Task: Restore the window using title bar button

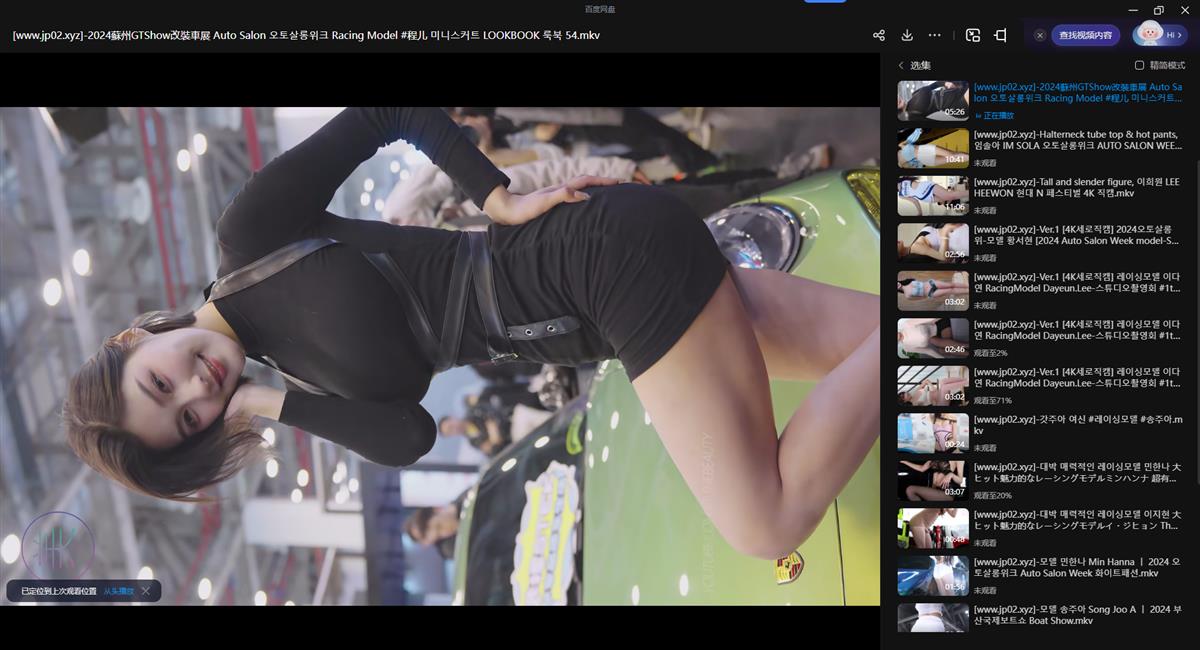Action: pyautogui.click(x=1158, y=10)
